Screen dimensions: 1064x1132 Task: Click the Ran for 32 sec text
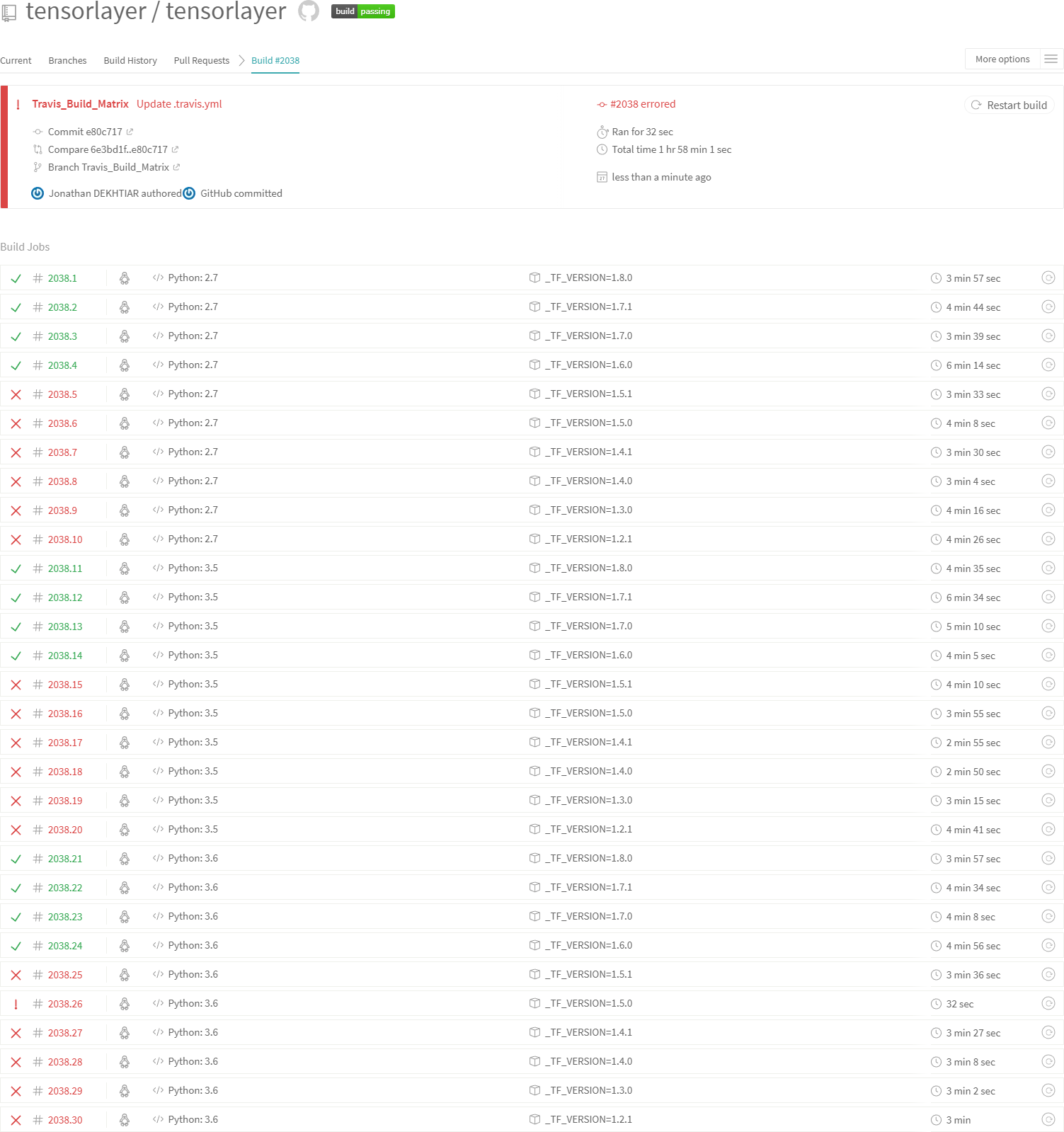click(643, 132)
